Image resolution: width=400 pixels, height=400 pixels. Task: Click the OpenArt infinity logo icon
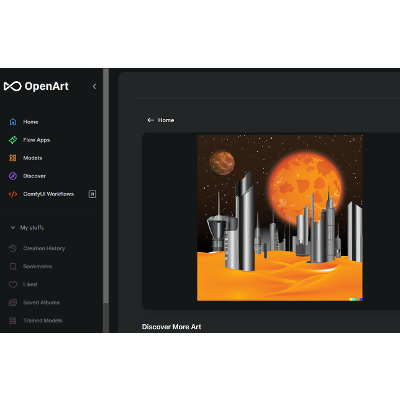[13, 86]
